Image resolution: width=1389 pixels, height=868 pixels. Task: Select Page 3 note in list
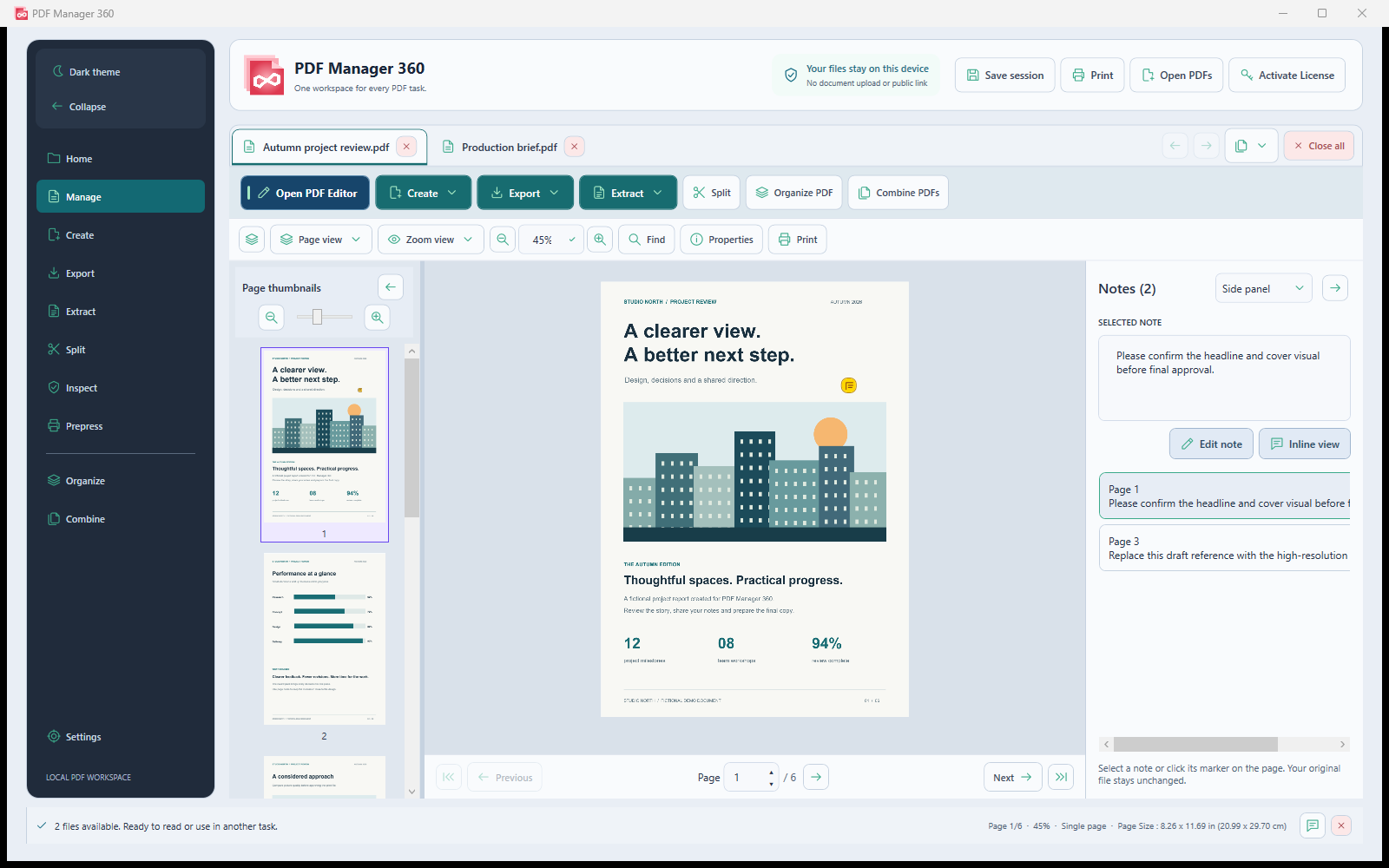tap(1225, 548)
